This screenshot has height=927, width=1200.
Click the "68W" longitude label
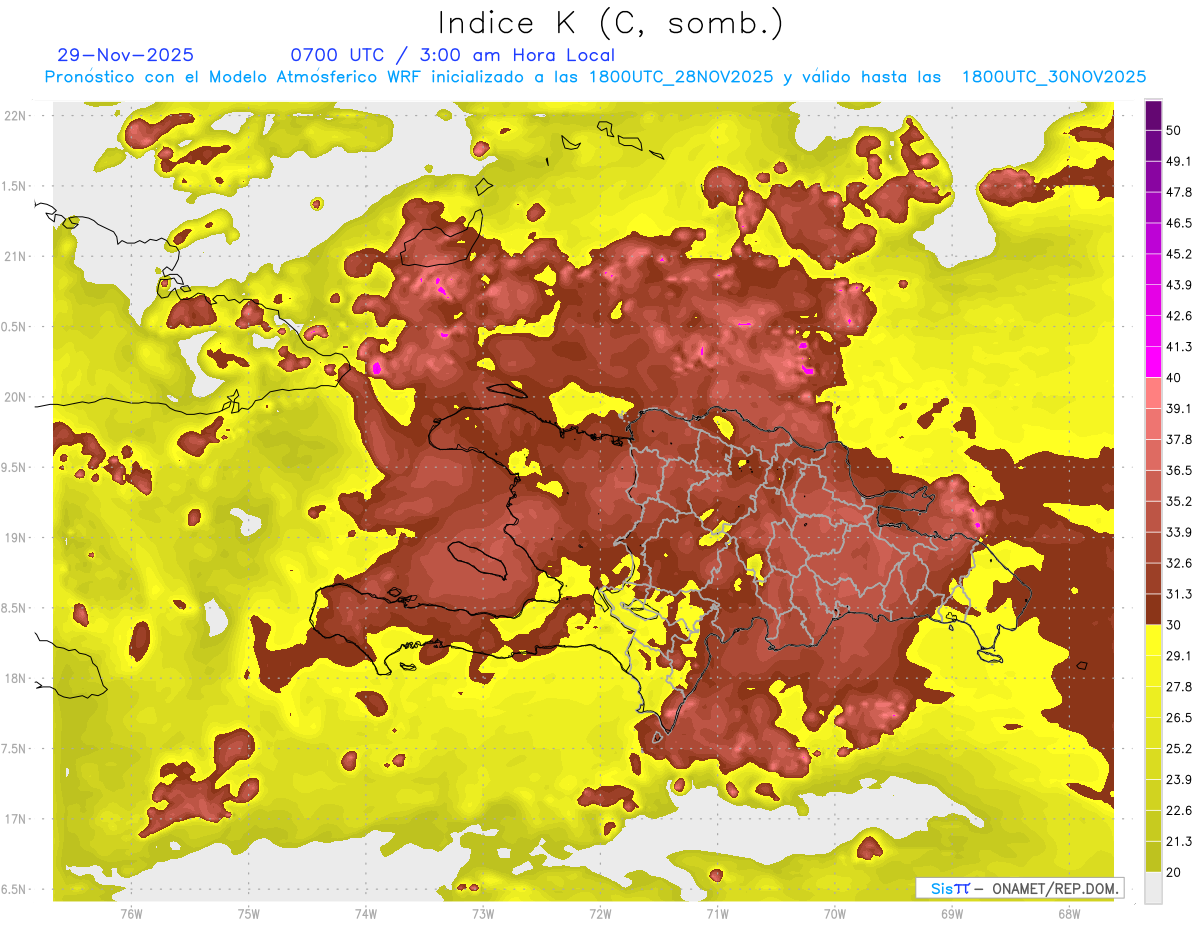pyautogui.click(x=1068, y=913)
